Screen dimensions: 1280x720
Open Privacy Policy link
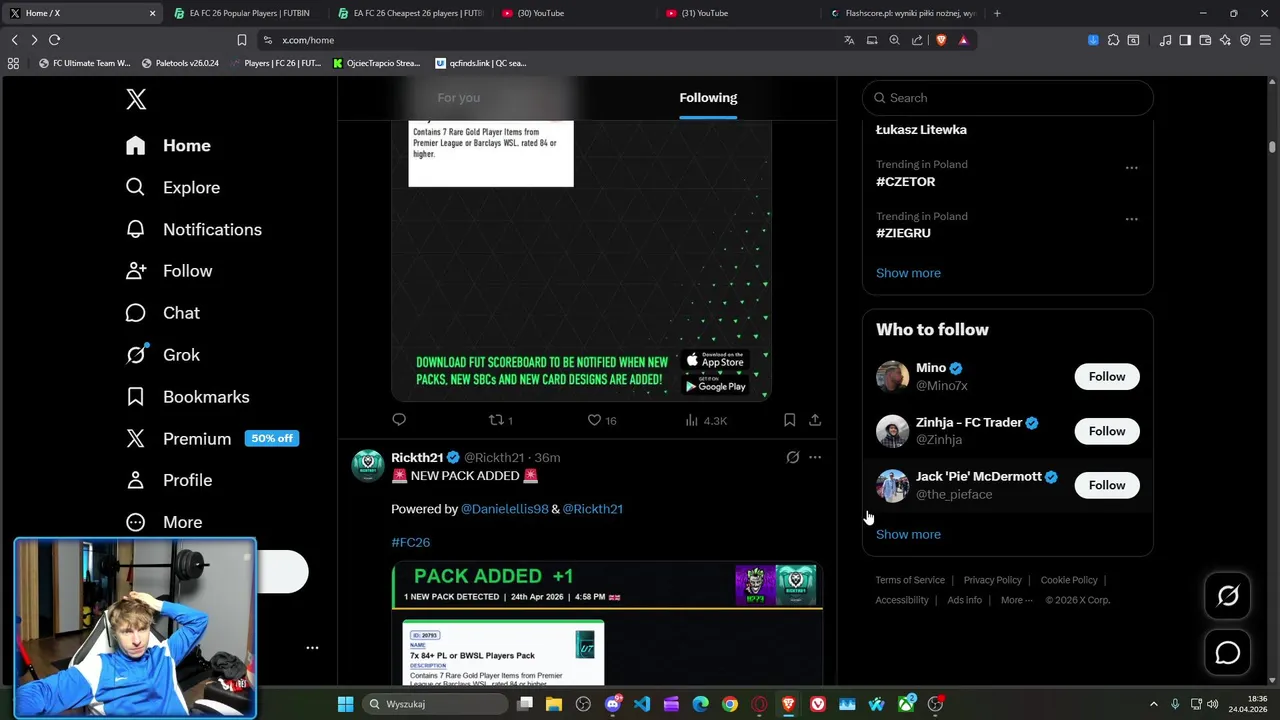pos(992,580)
